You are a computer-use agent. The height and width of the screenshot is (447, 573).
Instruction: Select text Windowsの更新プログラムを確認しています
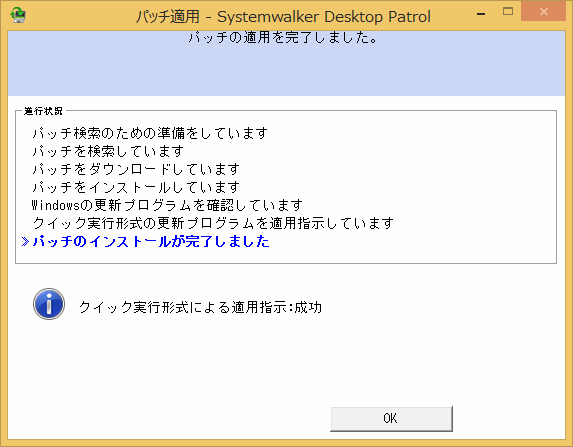(167, 205)
